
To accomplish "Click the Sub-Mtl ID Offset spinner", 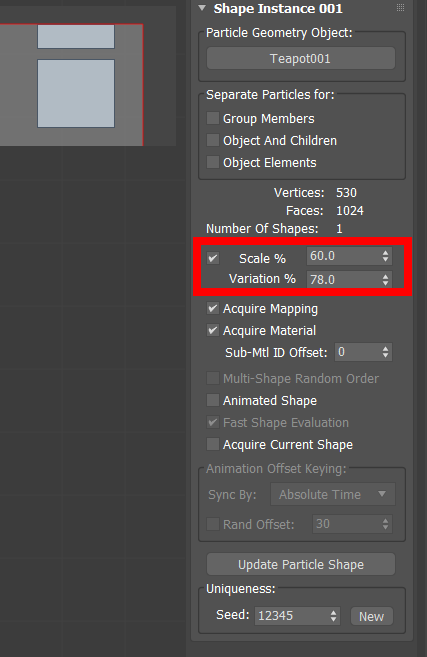I will [386, 352].
